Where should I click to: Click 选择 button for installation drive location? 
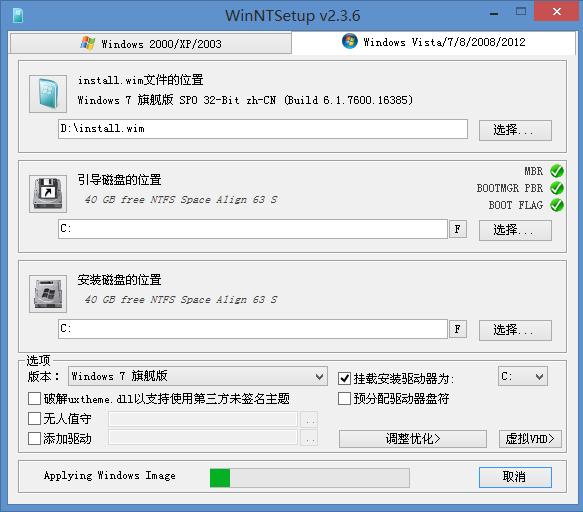click(515, 330)
